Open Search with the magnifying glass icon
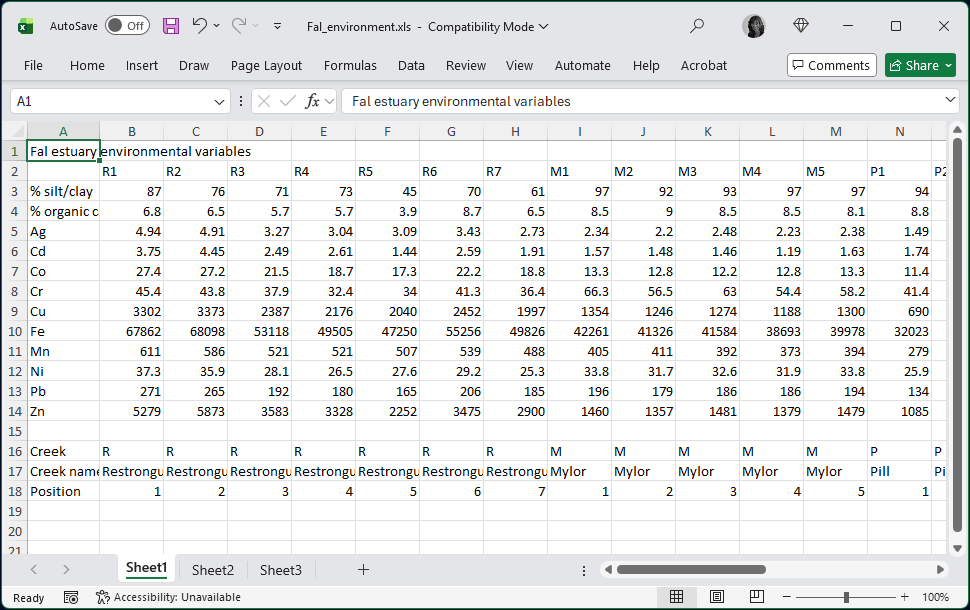Image resolution: width=970 pixels, height=610 pixels. (698, 27)
